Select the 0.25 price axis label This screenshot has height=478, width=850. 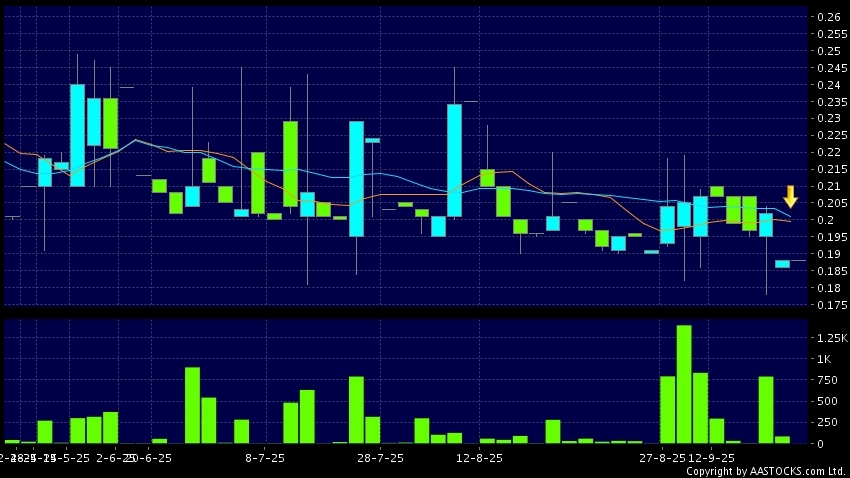(829, 50)
